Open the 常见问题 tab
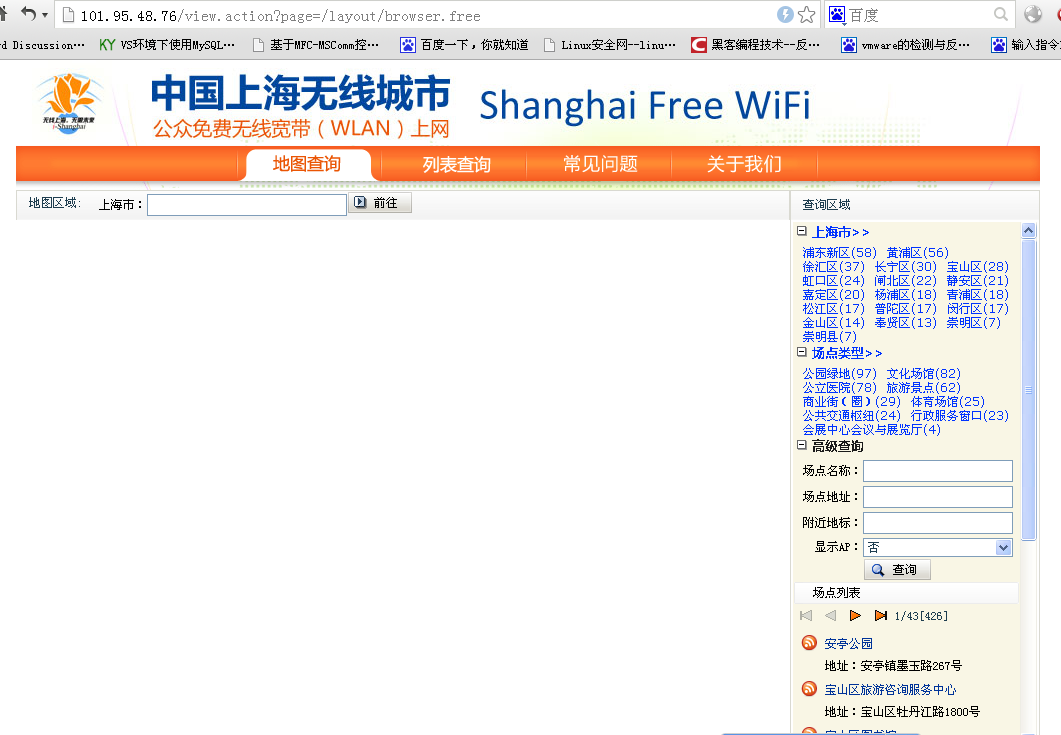The image size is (1061, 735). point(600,164)
